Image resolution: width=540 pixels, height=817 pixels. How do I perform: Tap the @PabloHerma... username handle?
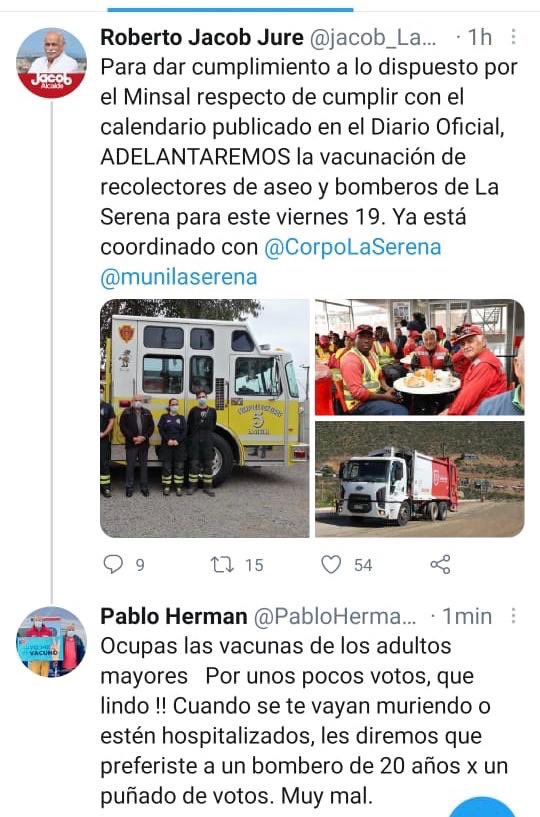pos(335,616)
